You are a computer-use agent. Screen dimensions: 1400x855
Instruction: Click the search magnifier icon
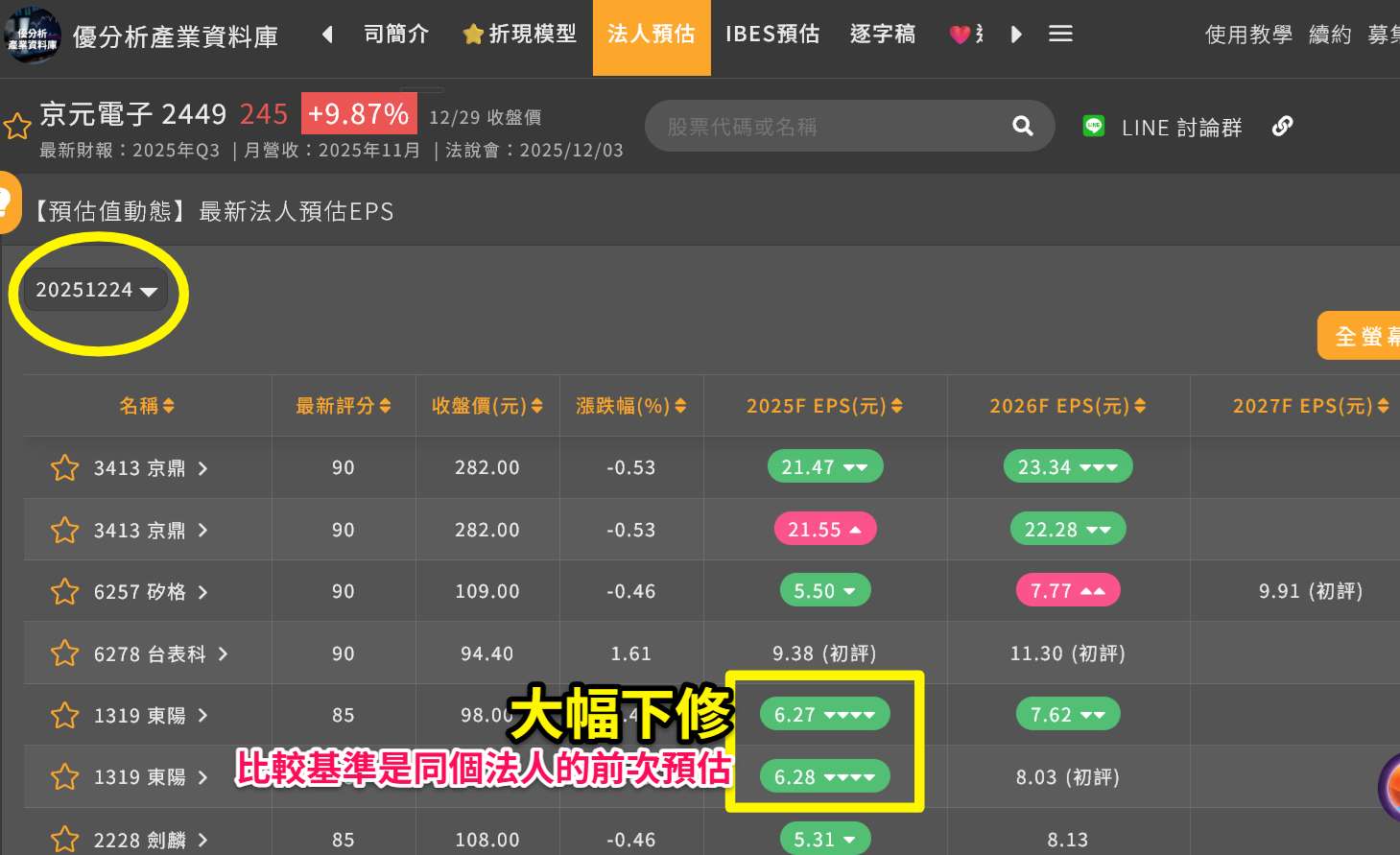[1023, 126]
